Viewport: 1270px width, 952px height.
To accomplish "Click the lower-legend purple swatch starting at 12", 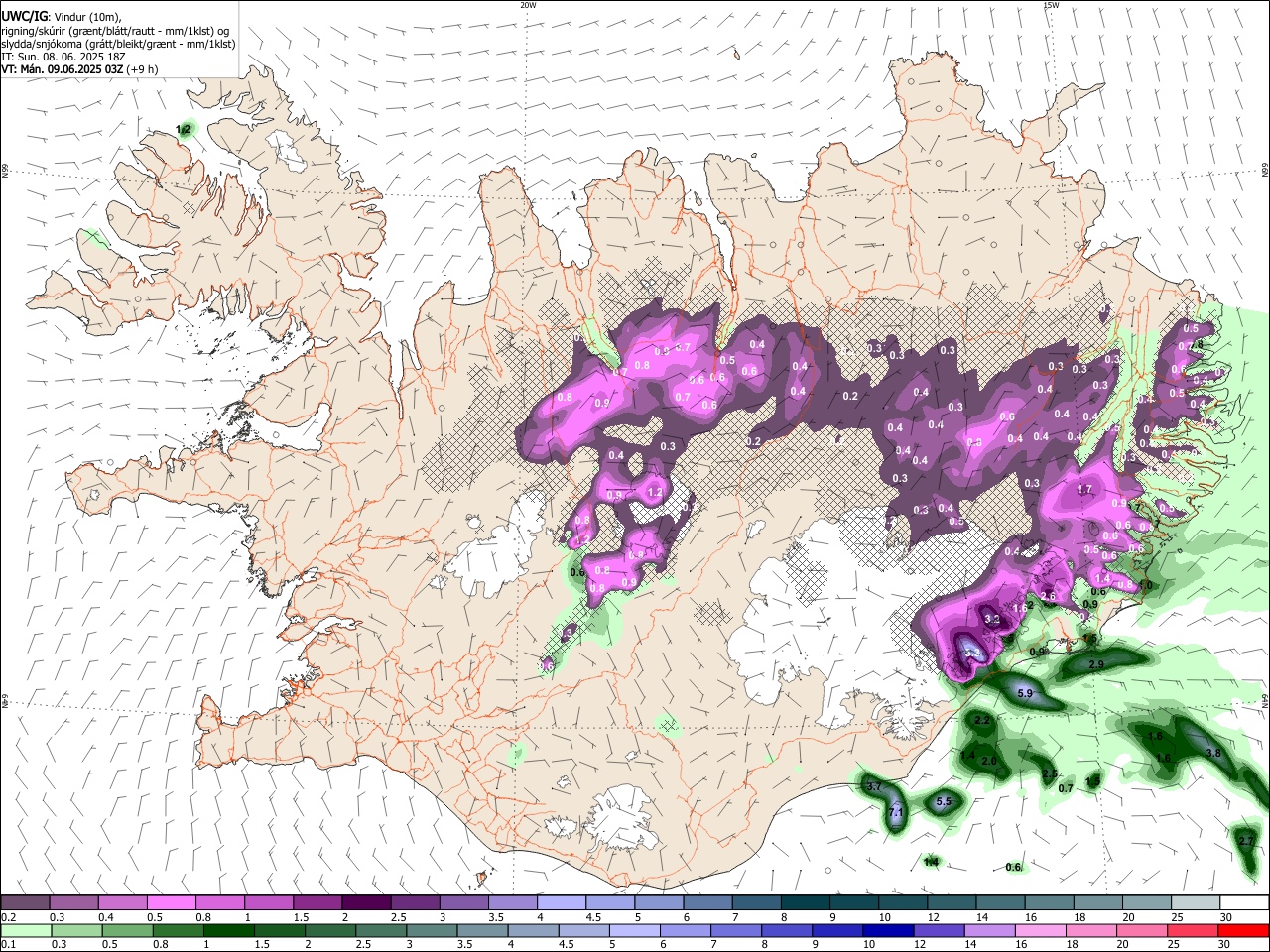I will coord(938,930).
